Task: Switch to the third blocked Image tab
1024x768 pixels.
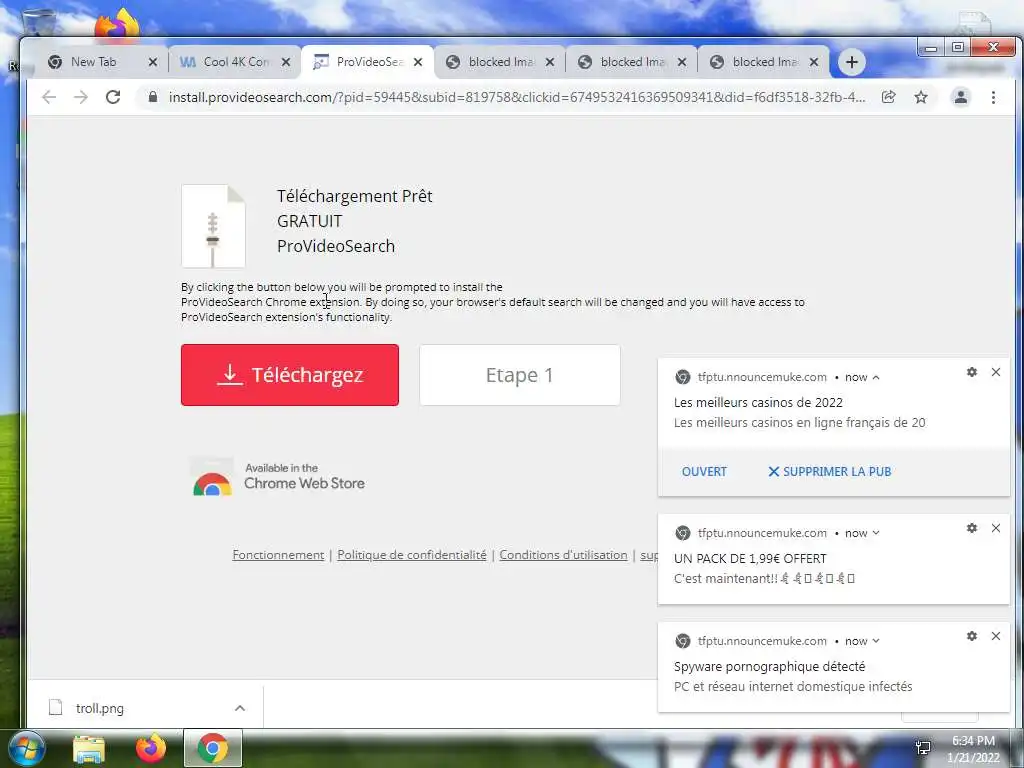Action: (x=765, y=62)
